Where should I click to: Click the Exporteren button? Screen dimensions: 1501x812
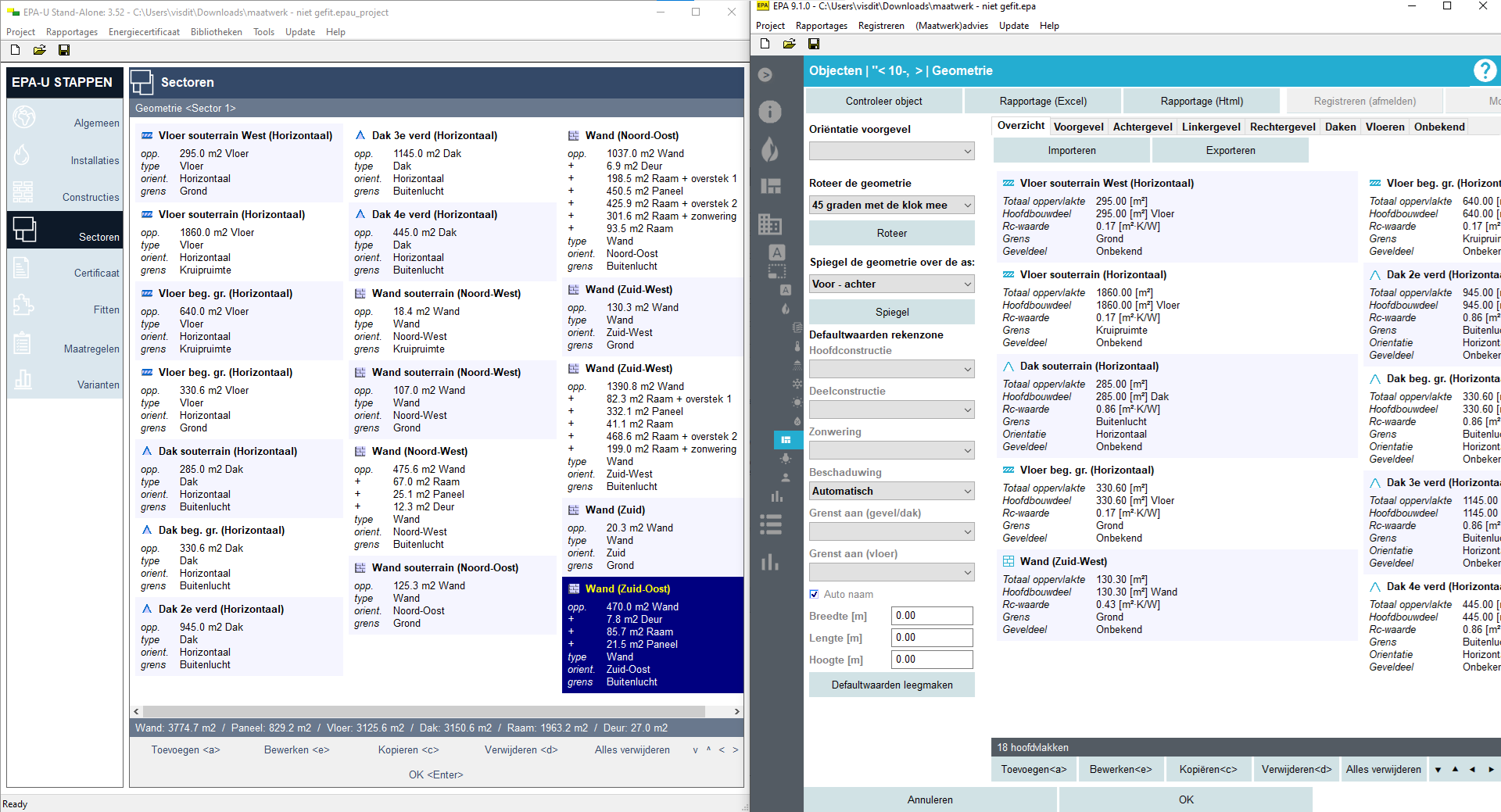(1231, 150)
